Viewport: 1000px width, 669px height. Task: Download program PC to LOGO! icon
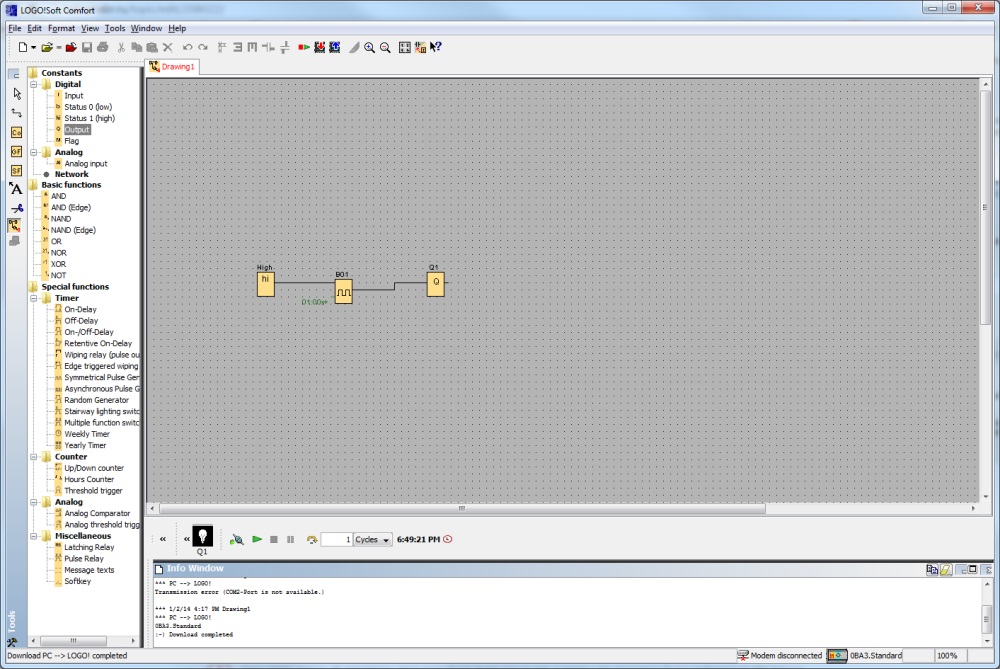pos(319,47)
